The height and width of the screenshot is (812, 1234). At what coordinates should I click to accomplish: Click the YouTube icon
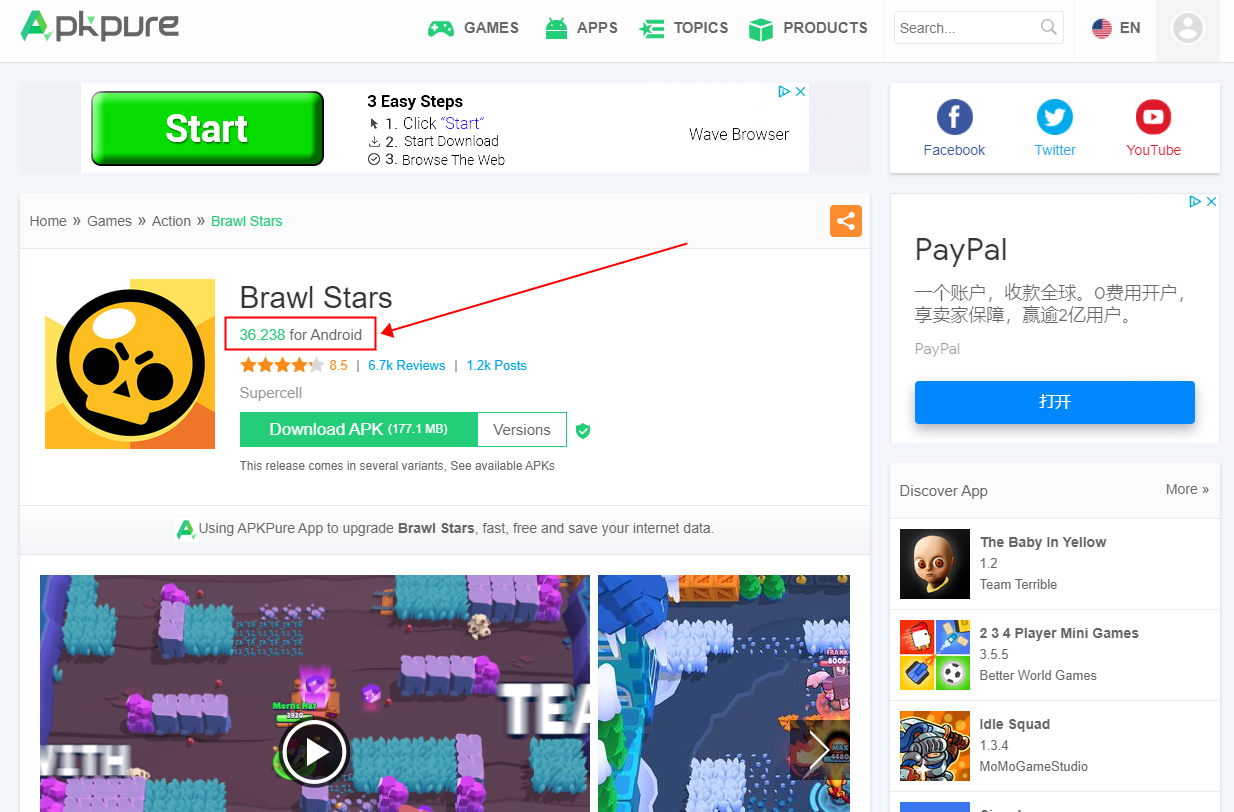(1153, 118)
